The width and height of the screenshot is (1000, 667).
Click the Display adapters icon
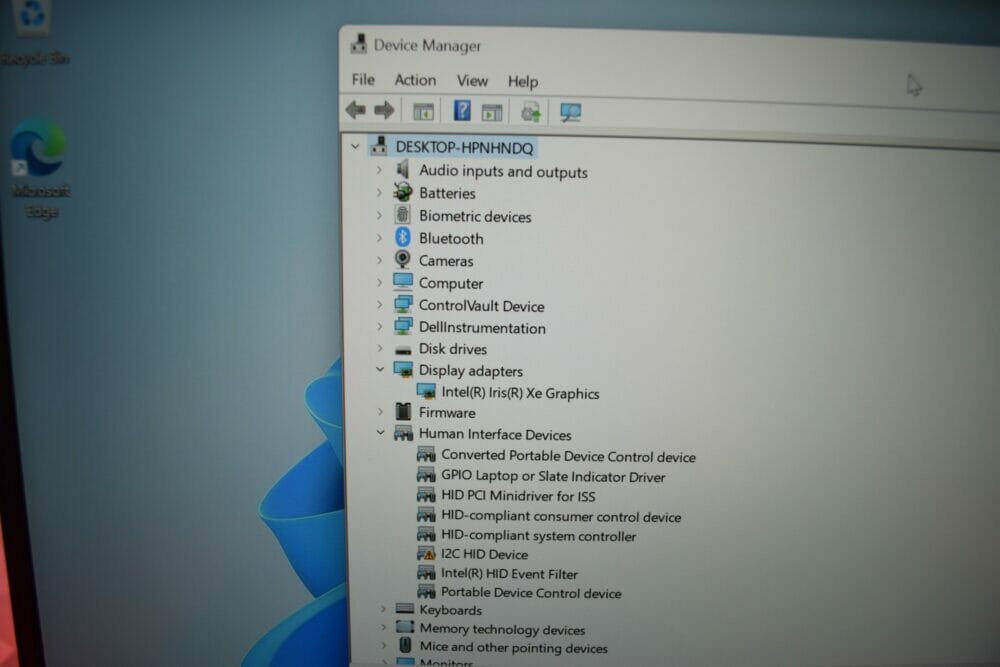pos(403,369)
